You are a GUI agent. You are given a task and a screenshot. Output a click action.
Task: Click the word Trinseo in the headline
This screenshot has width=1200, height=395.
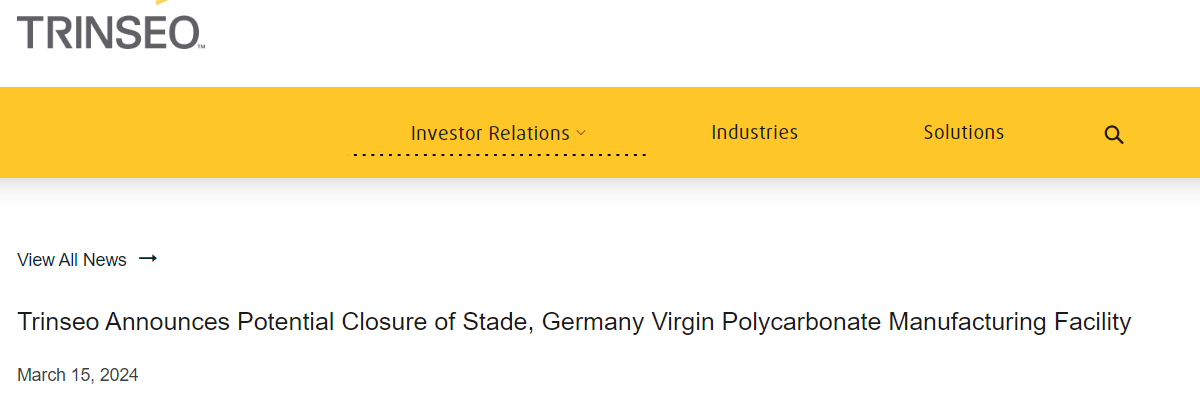58,322
